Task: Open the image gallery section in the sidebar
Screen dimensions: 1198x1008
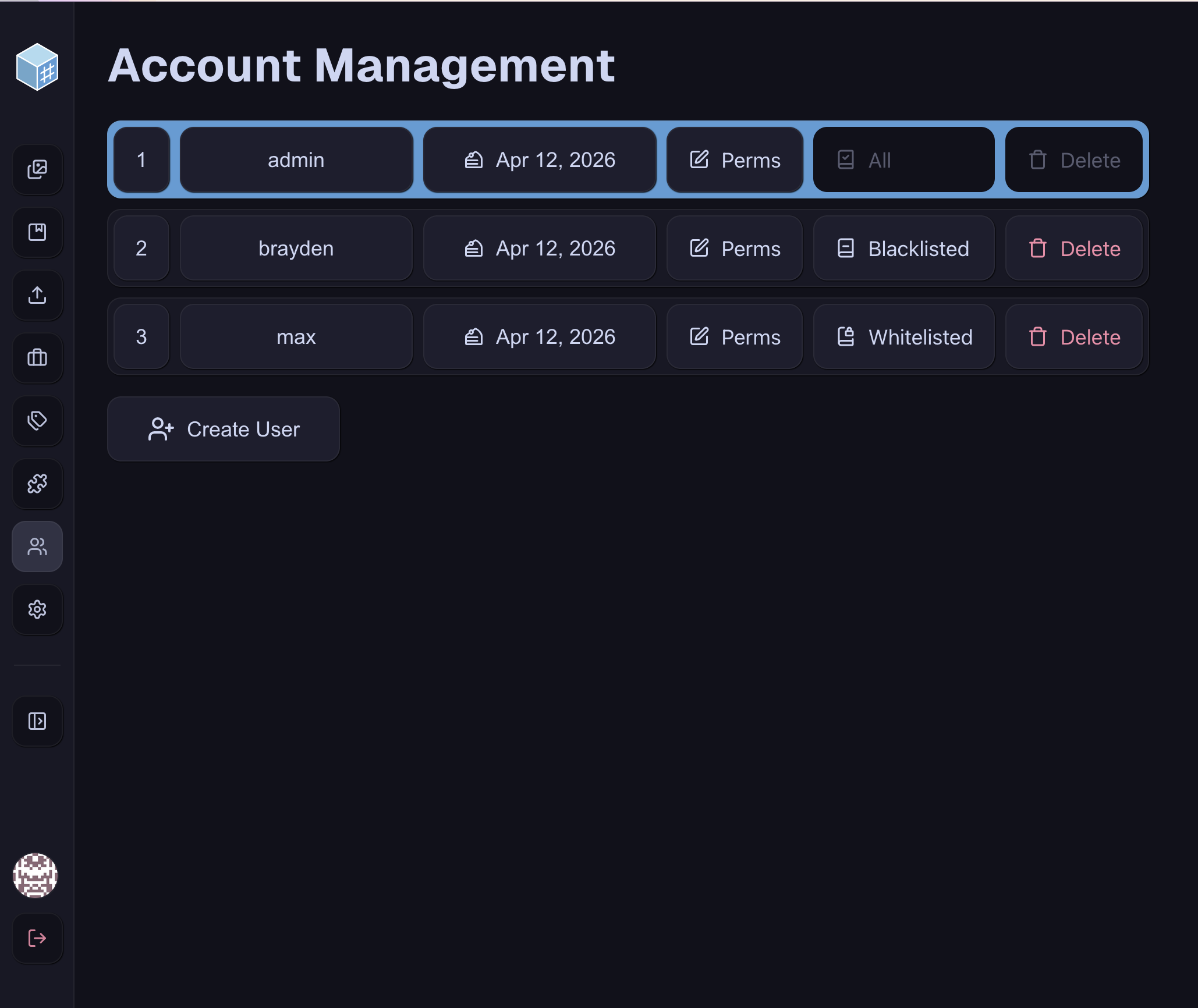Action: tap(37, 170)
